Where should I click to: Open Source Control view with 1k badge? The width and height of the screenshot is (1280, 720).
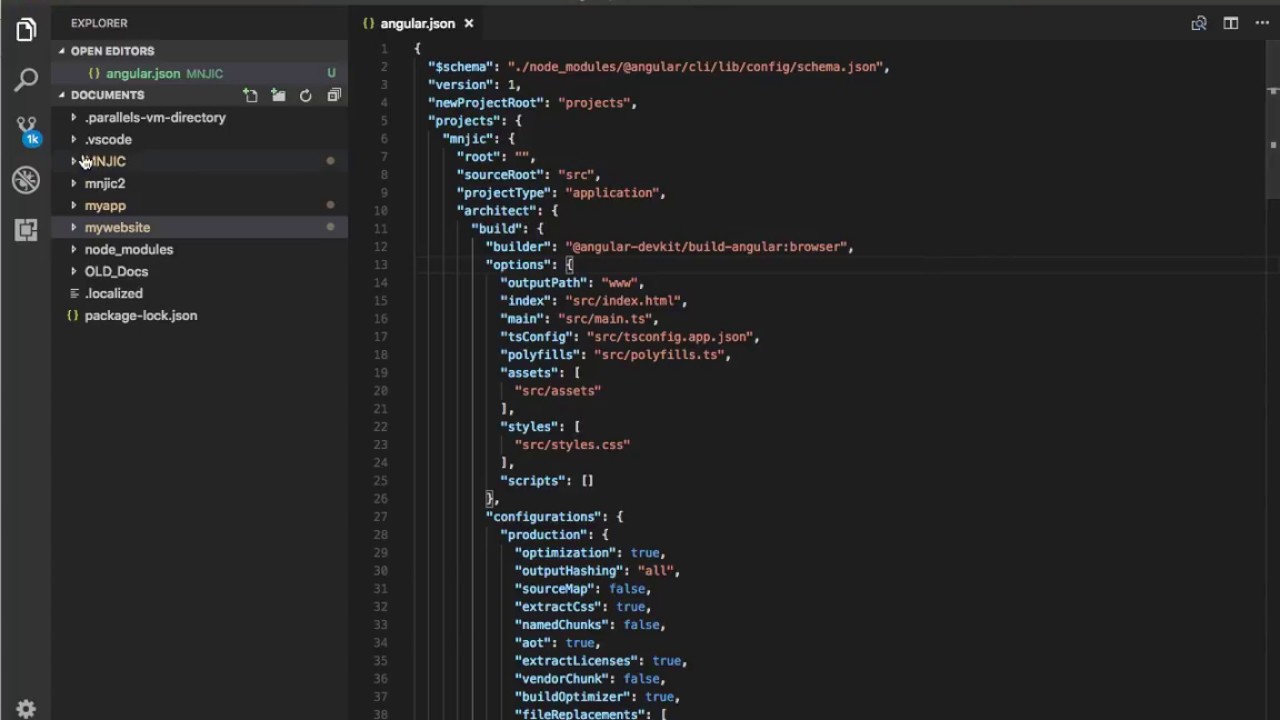pos(26,130)
